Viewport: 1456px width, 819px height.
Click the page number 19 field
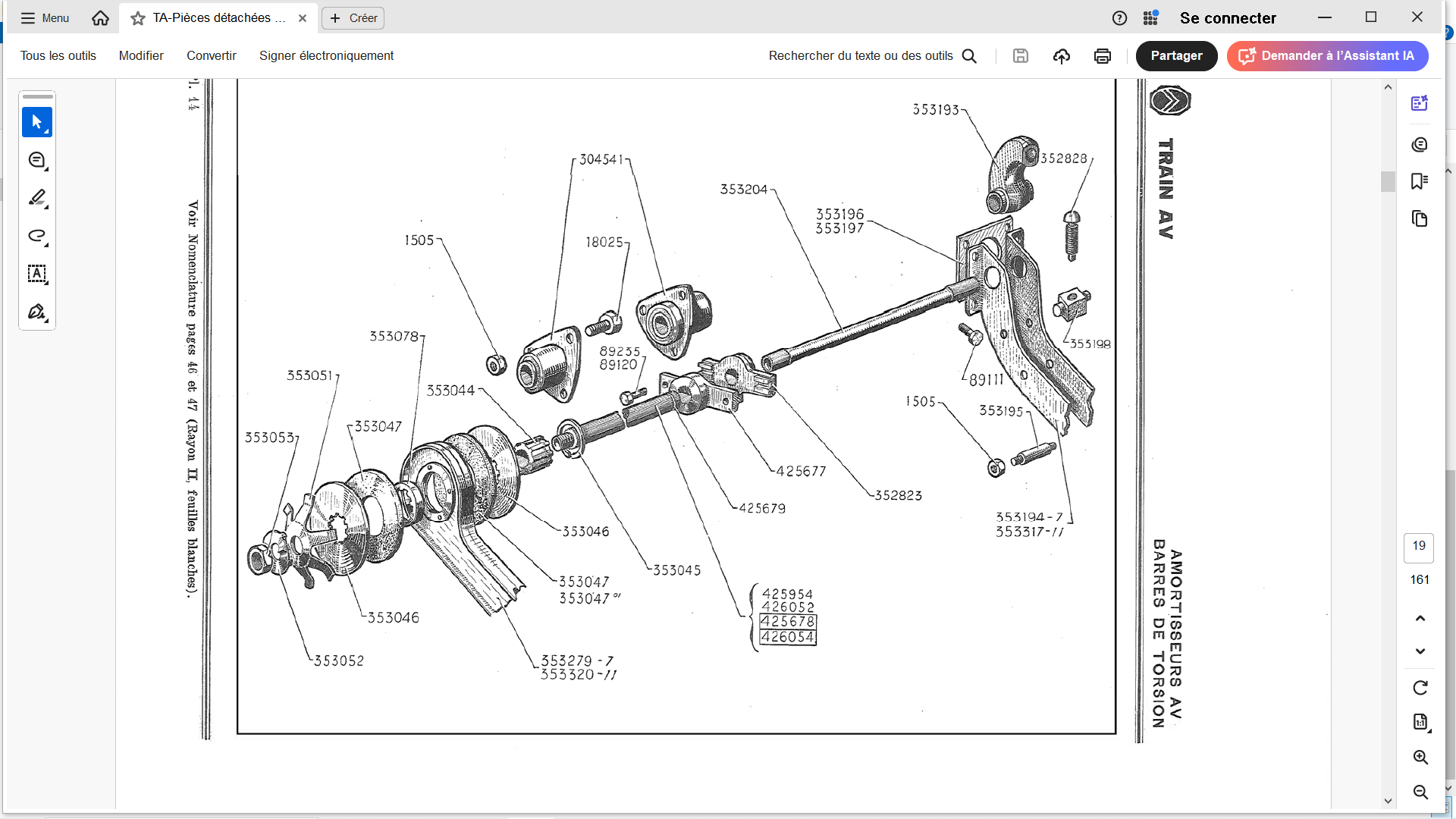pyautogui.click(x=1418, y=546)
